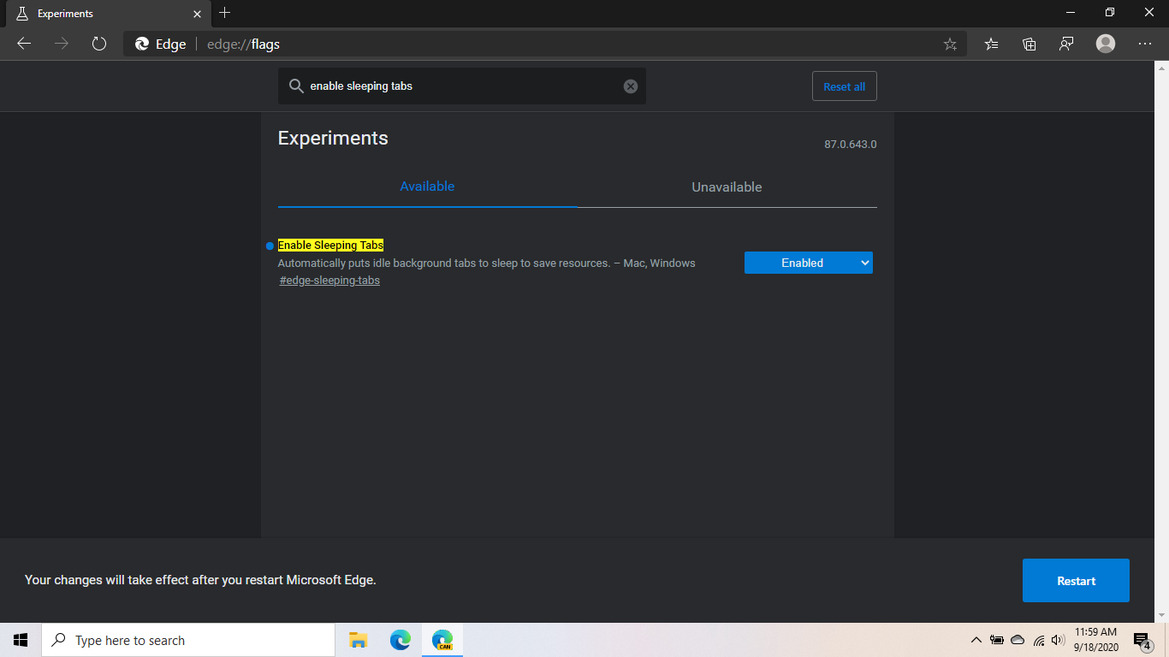Open the volume speaker icon
Screen dimensions: 1169x657
coord(1057,640)
